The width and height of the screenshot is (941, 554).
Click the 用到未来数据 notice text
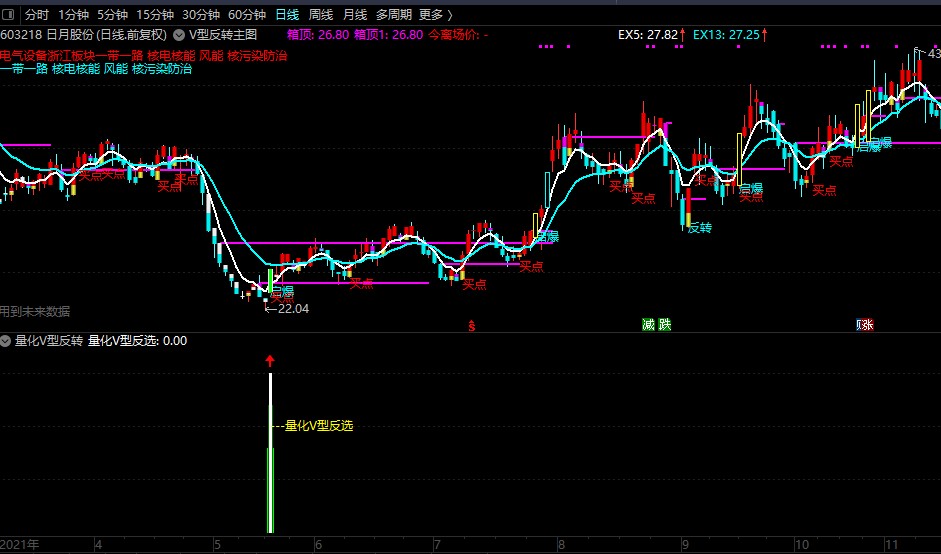point(35,311)
